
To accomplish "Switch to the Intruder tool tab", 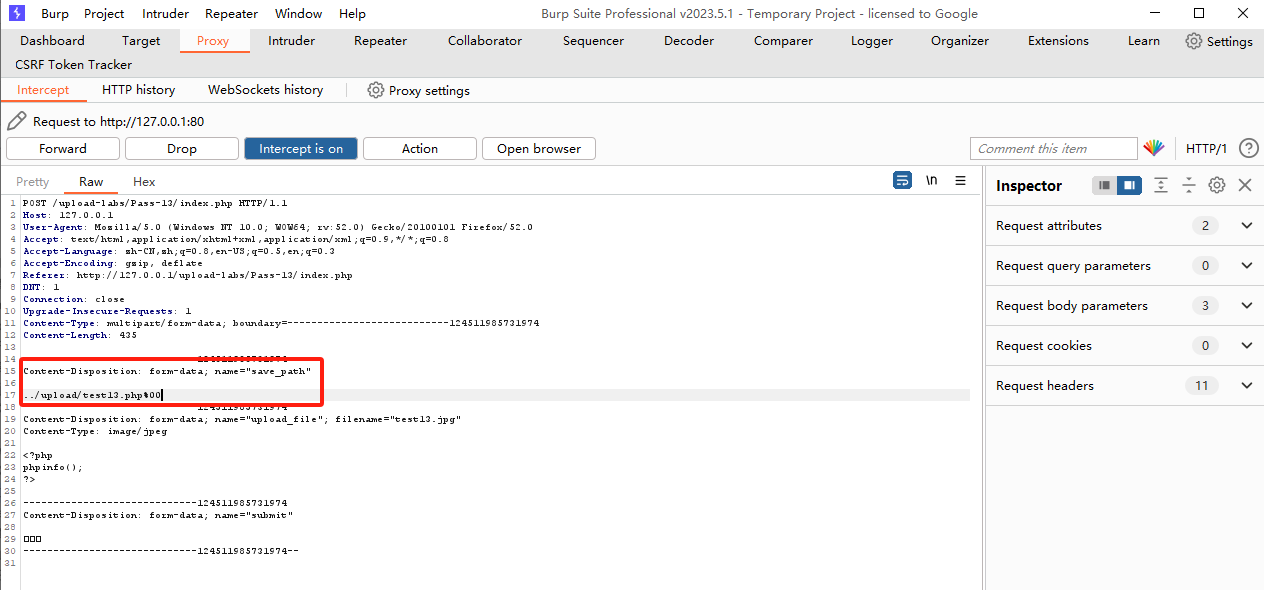I will [291, 41].
